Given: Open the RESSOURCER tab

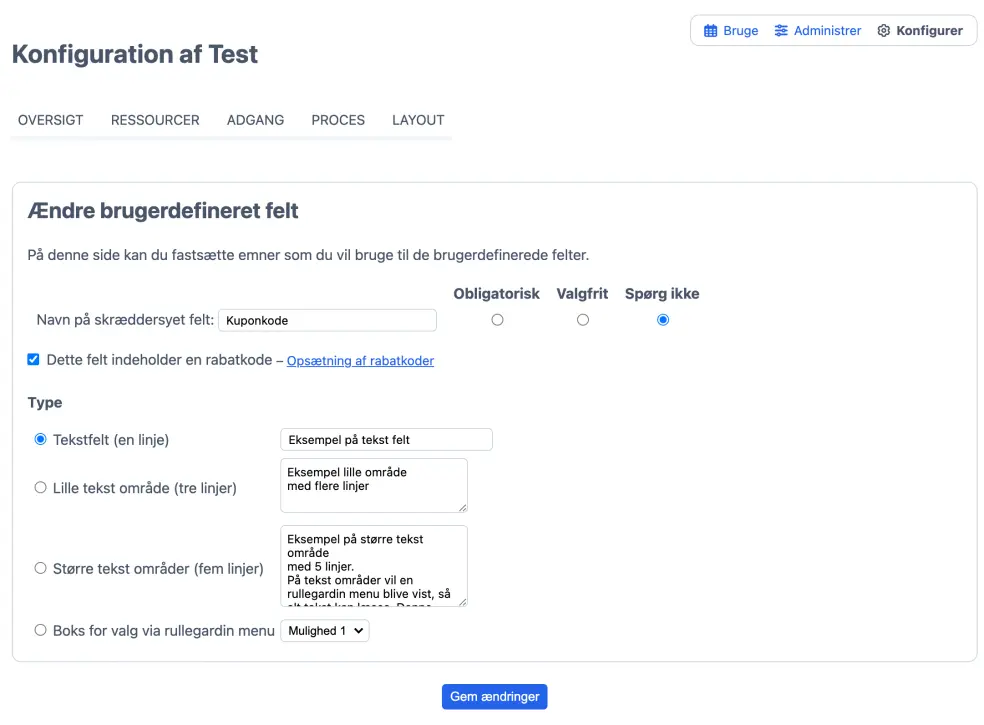Looking at the screenshot, I should (x=155, y=120).
